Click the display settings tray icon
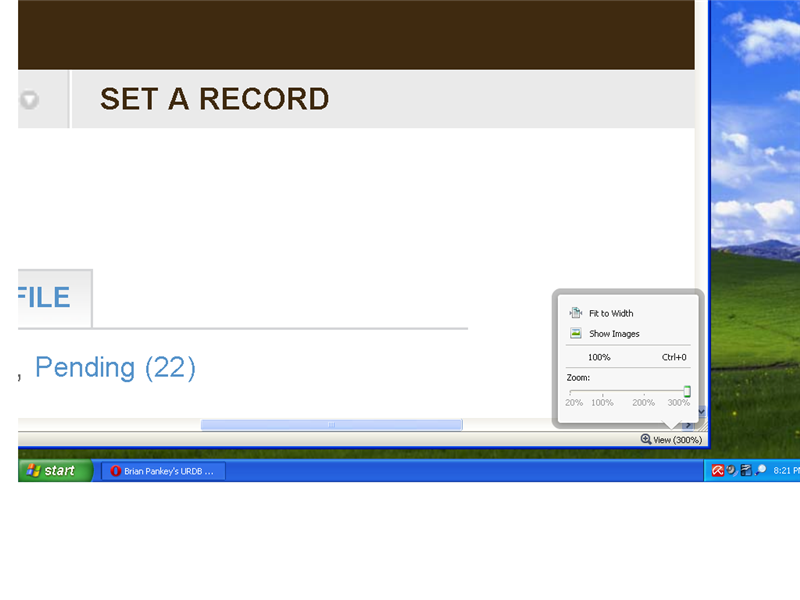The image size is (800, 600). tap(746, 470)
